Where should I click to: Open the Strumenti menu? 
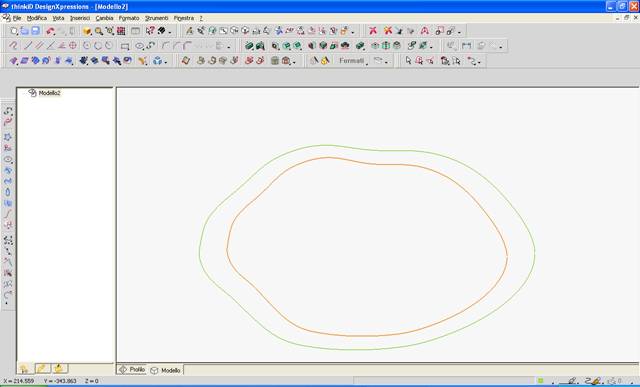(x=156, y=18)
